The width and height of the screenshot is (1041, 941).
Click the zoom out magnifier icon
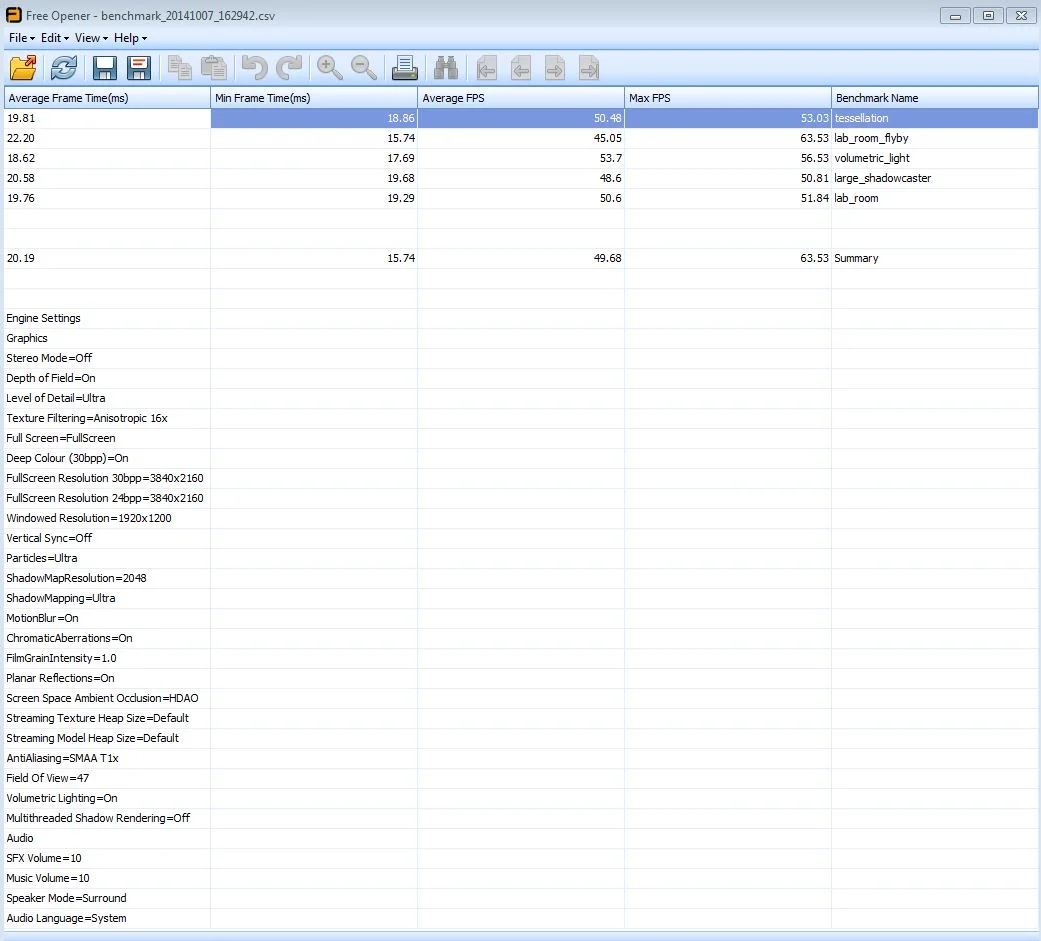point(364,68)
